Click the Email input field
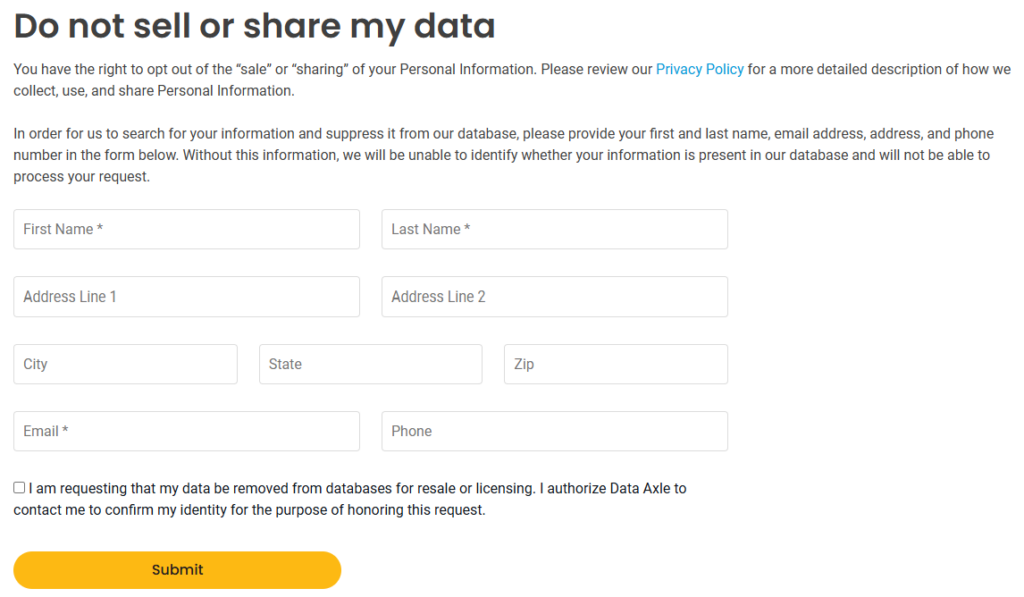1024x597 pixels. pos(186,431)
